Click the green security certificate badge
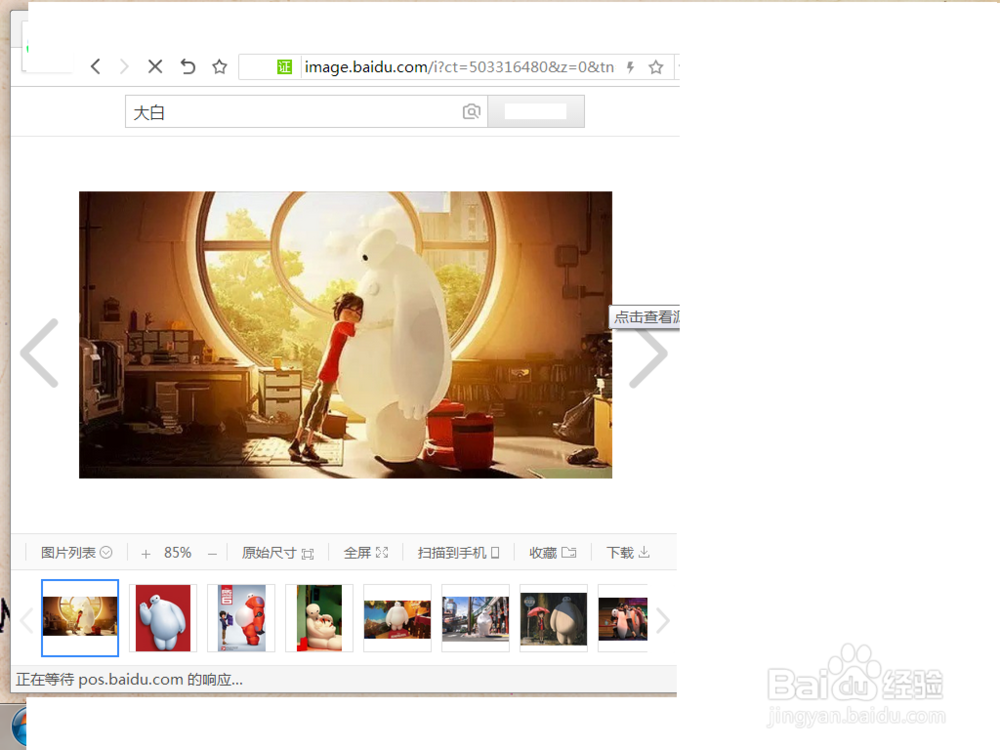 pyautogui.click(x=284, y=67)
